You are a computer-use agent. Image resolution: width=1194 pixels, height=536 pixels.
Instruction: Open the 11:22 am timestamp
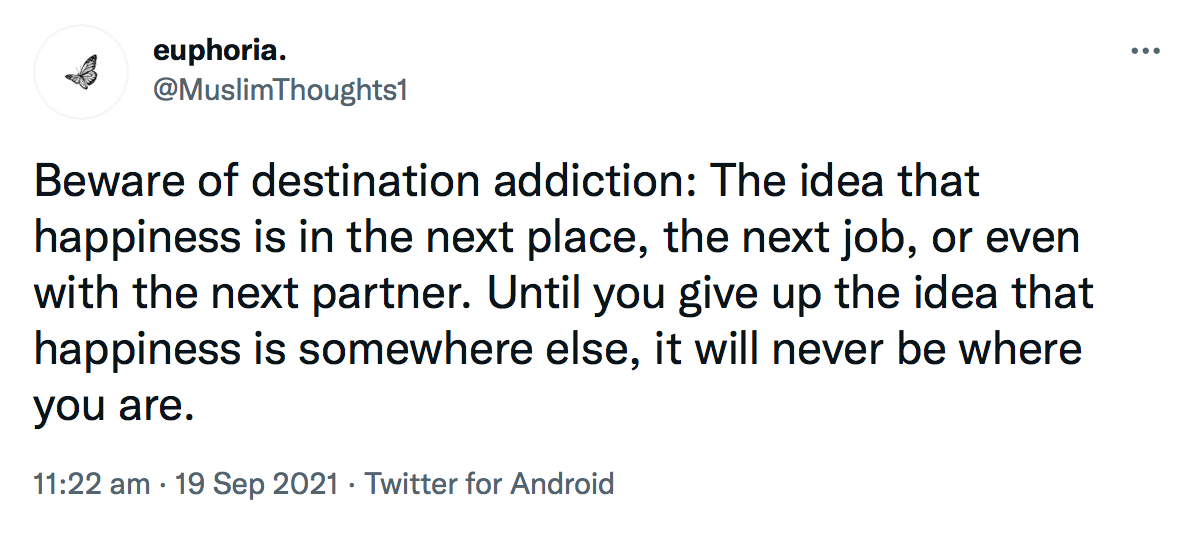pos(92,483)
